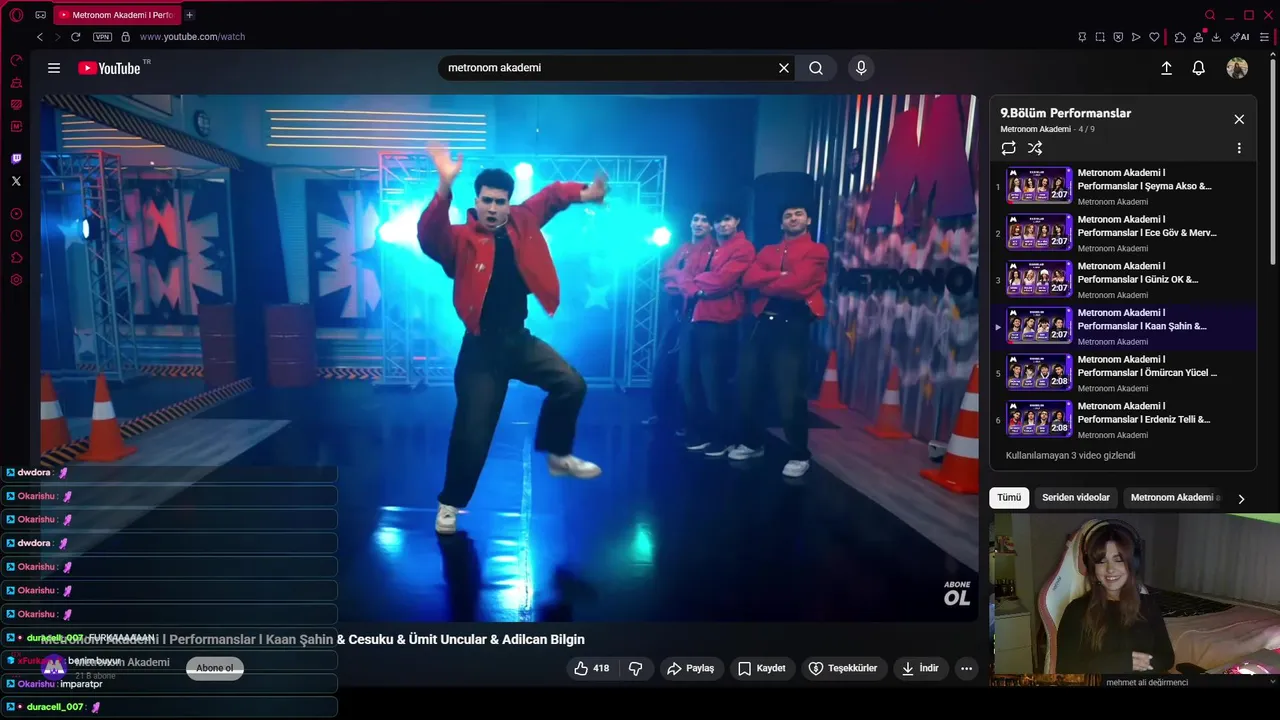This screenshot has height=720, width=1280.
Task: Open video more actions three-dot menu
Action: tap(966, 668)
